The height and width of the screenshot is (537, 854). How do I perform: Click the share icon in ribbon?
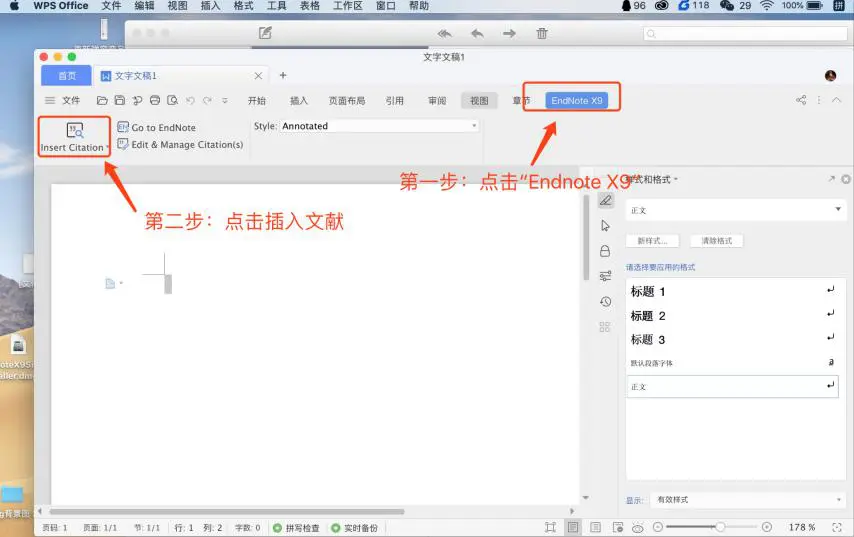801,100
